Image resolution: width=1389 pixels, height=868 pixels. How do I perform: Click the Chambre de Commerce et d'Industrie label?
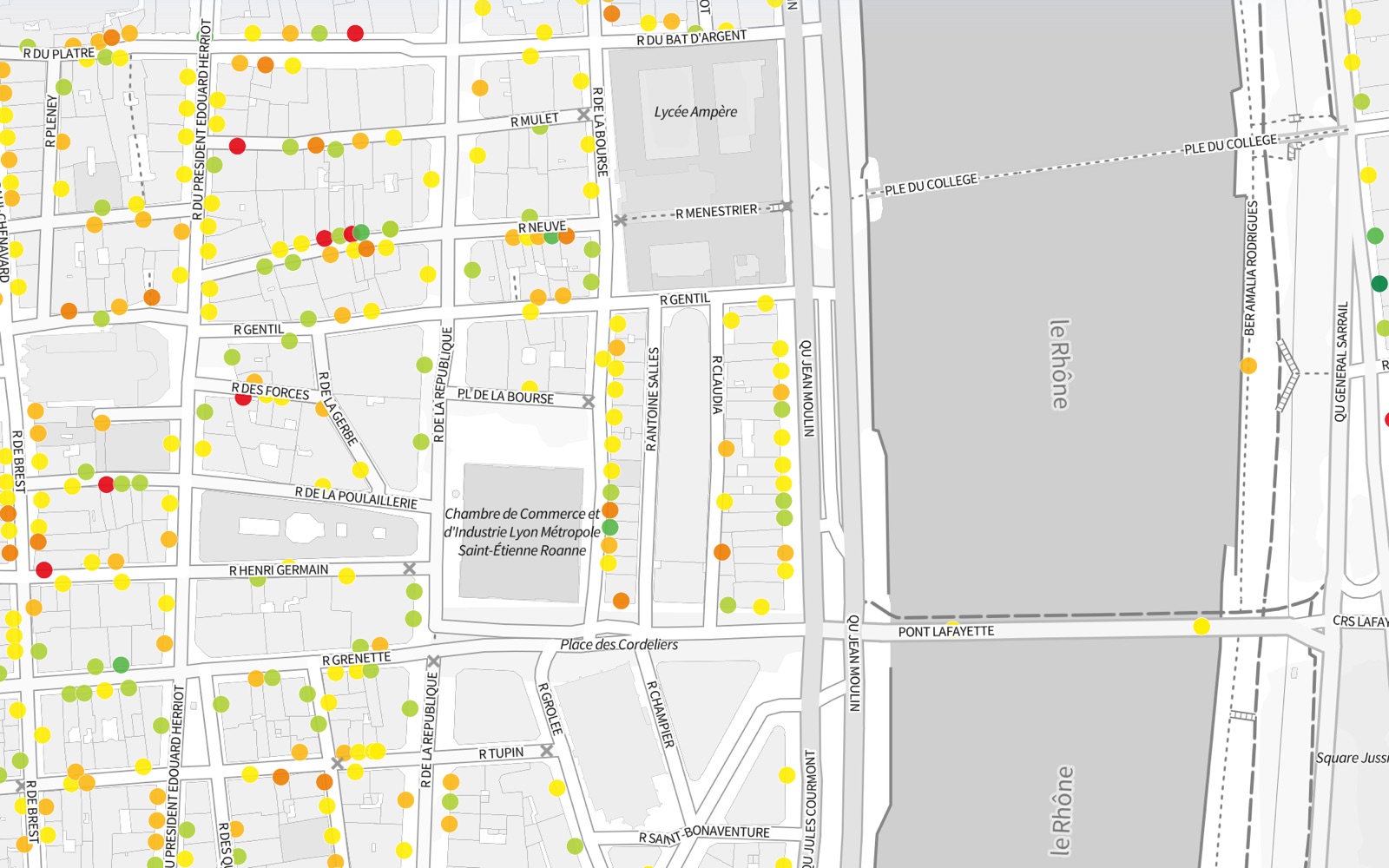click(522, 531)
